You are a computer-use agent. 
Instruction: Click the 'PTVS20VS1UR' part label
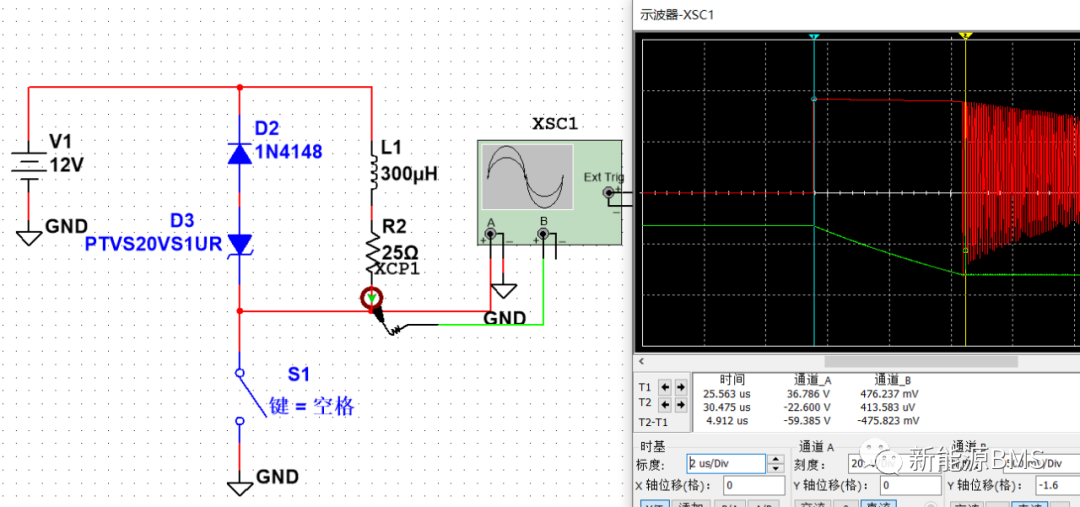pyautogui.click(x=152, y=244)
